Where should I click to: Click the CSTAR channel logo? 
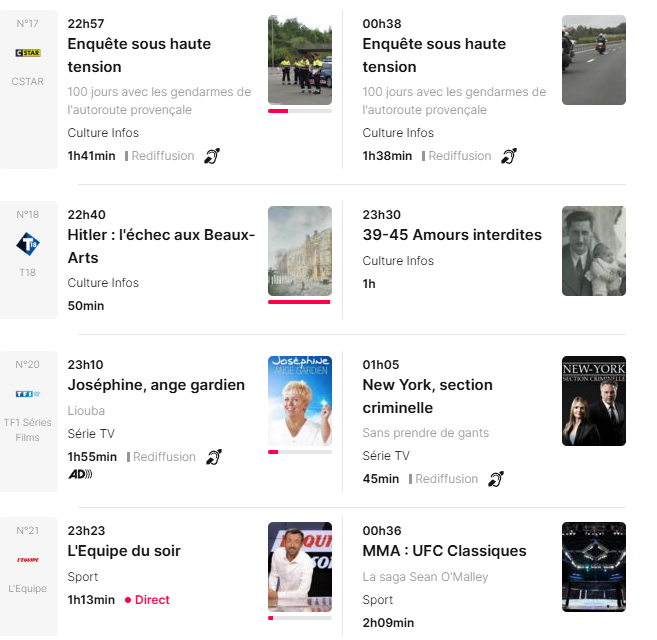point(28,52)
